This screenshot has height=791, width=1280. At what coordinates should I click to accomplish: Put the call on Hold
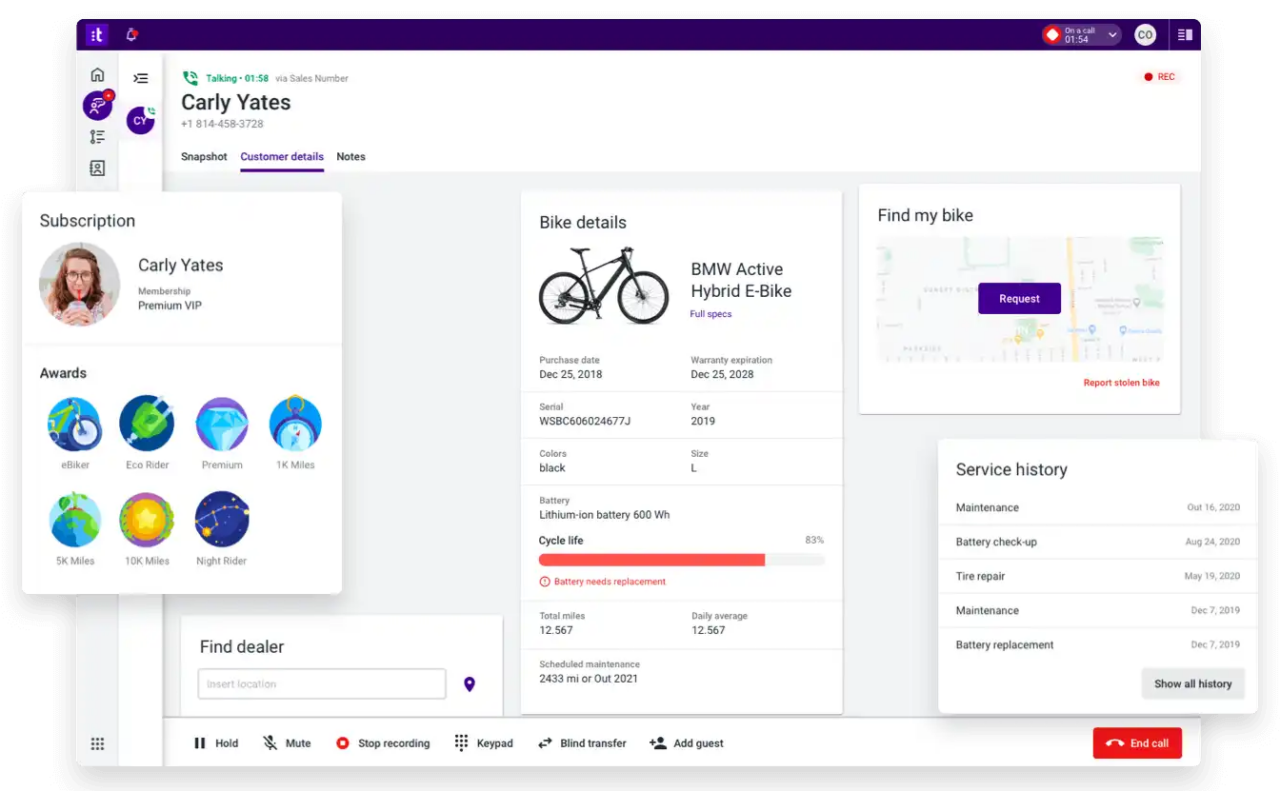point(216,743)
